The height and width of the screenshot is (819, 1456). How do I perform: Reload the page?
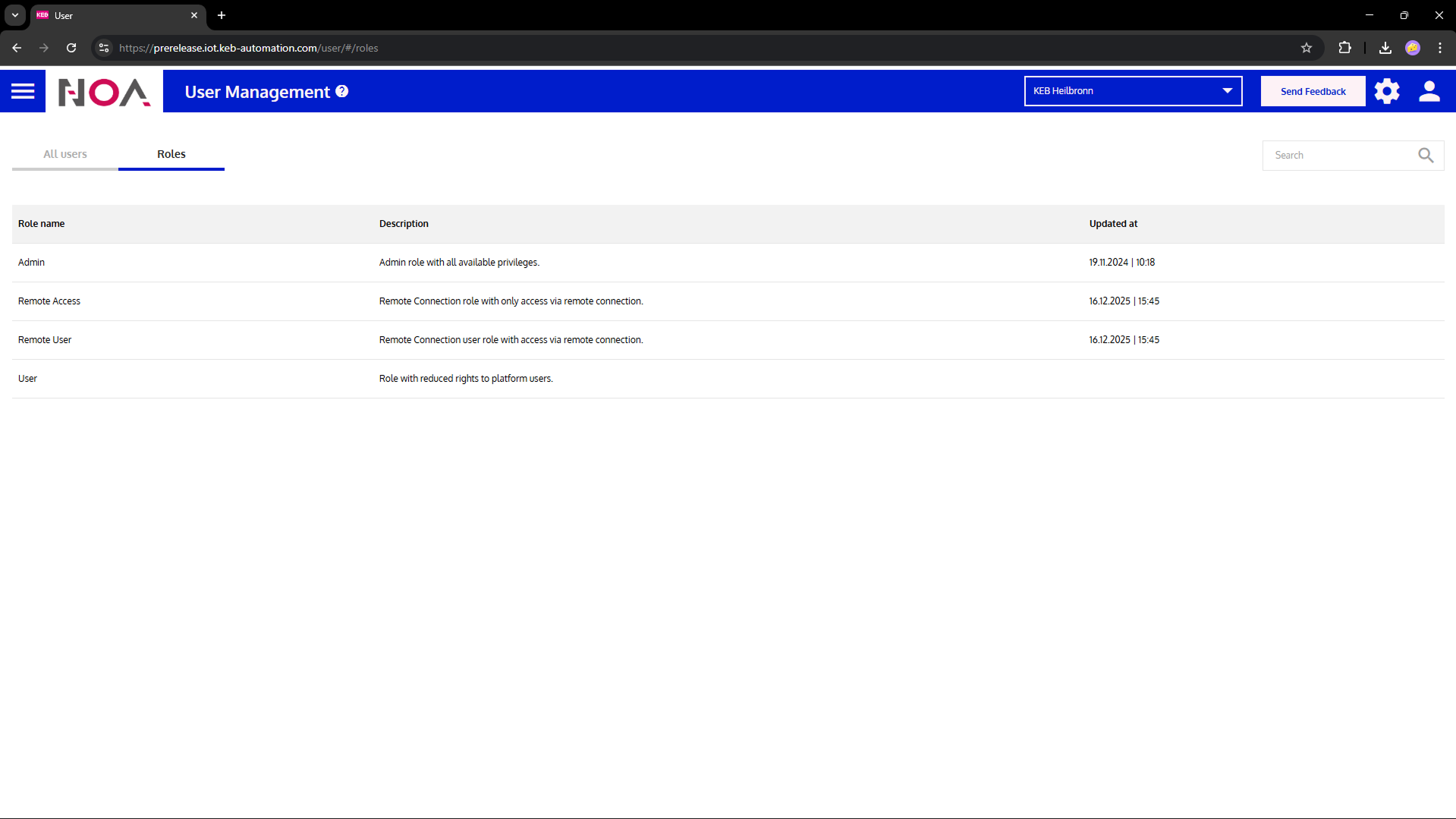pos(71,48)
